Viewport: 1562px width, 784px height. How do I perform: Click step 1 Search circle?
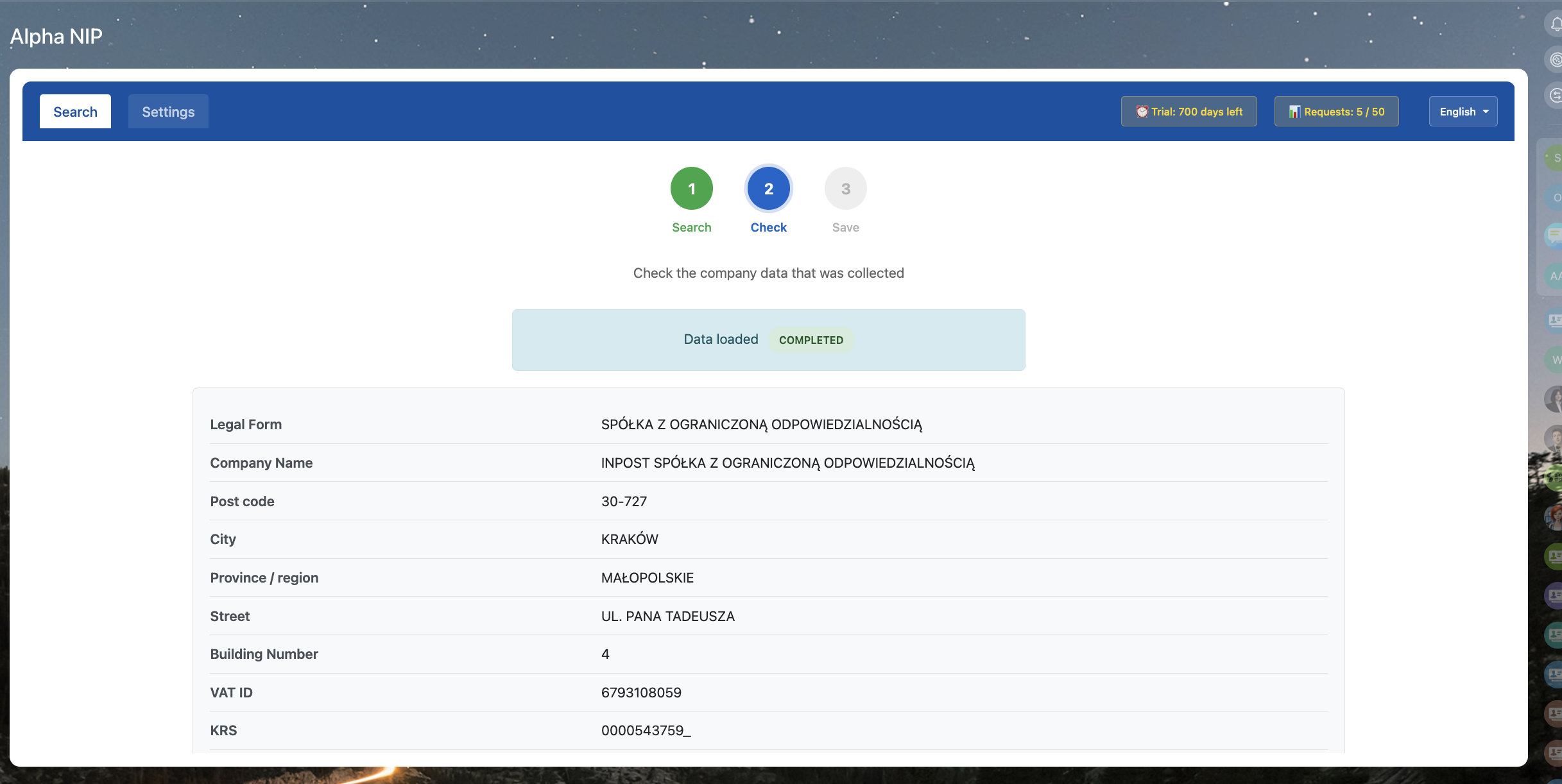point(691,189)
